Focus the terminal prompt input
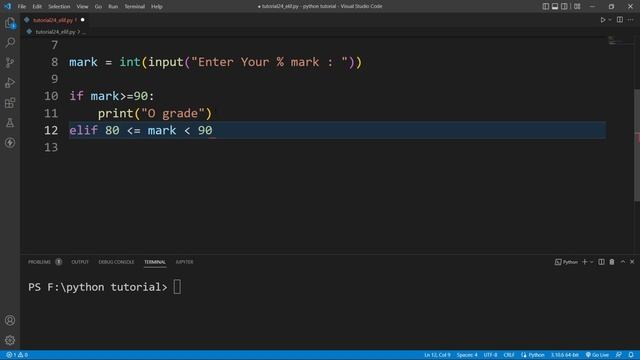The height and width of the screenshot is (360, 640). [177, 287]
